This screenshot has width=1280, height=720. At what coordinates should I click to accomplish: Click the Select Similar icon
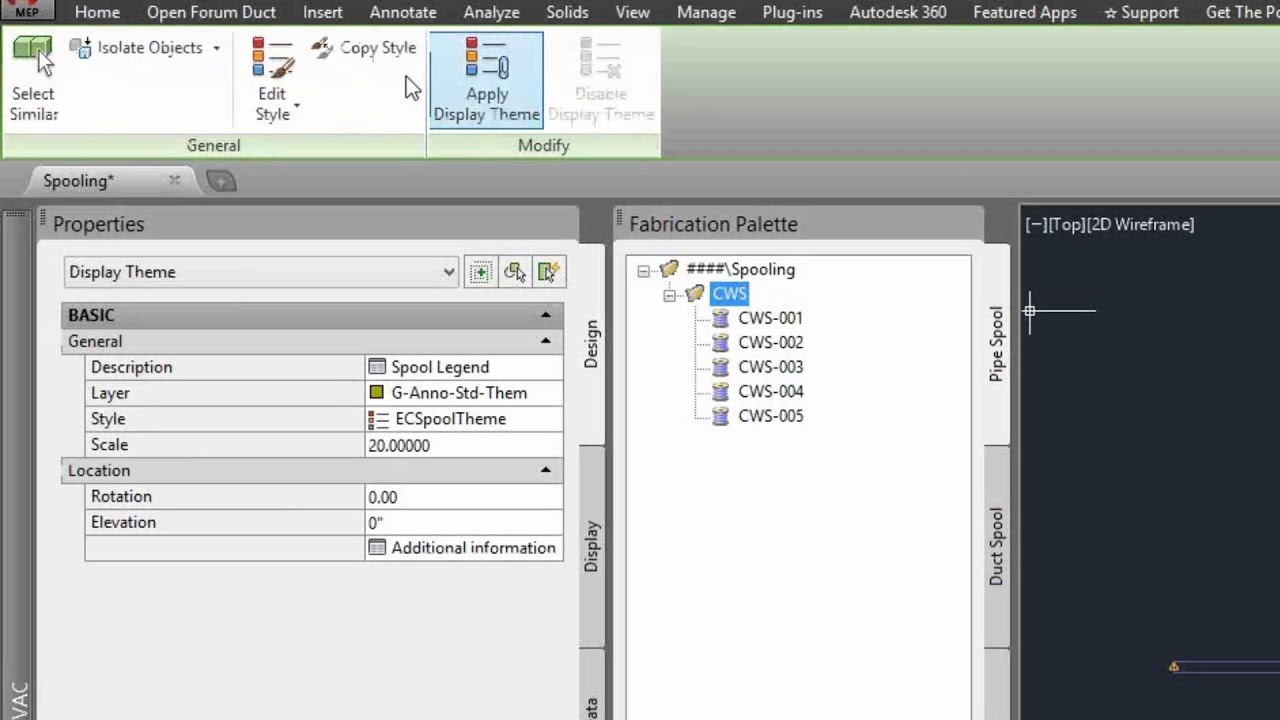tap(32, 54)
